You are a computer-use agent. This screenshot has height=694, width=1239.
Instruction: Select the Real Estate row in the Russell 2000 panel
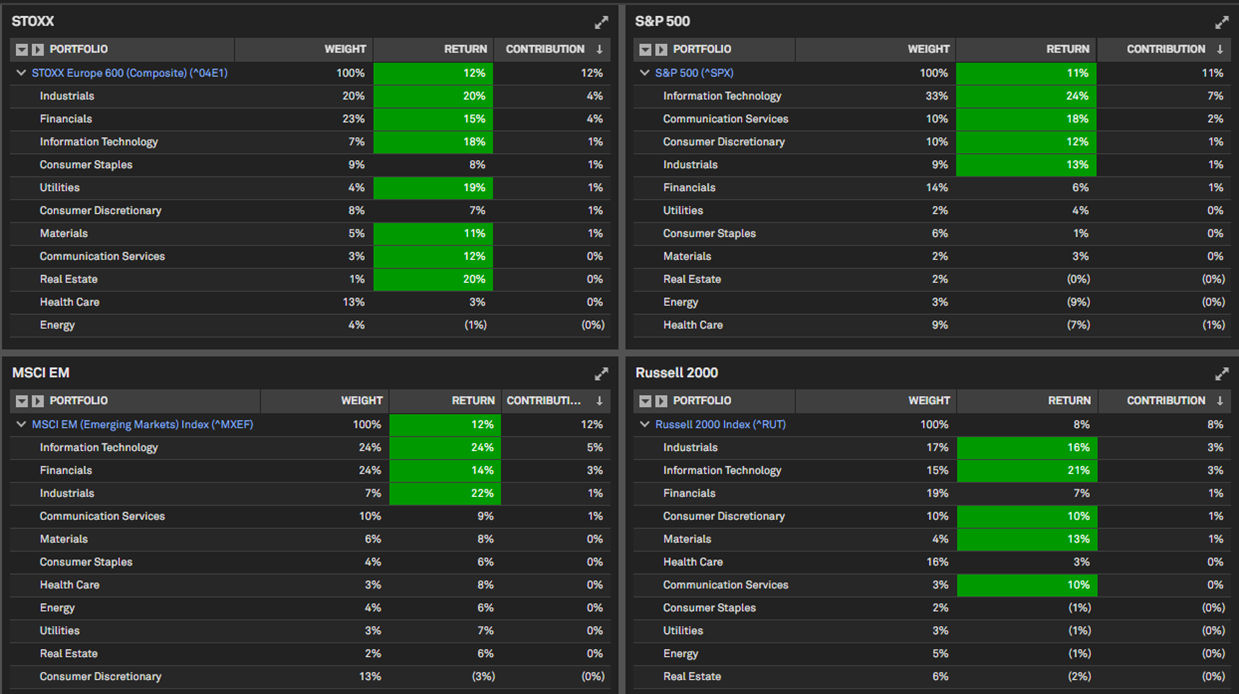click(x=933, y=677)
